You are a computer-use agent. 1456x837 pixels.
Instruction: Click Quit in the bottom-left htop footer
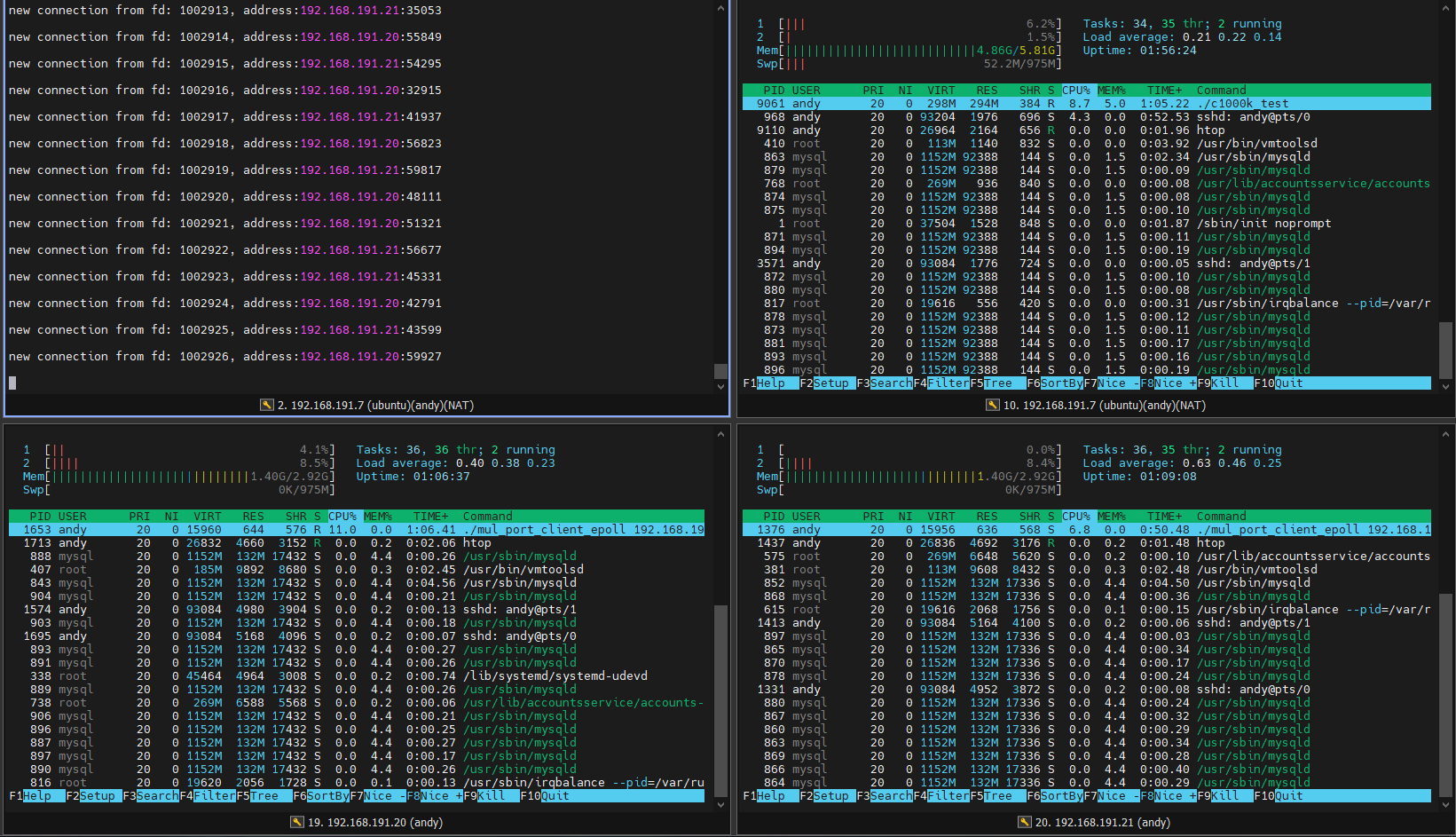(555, 796)
